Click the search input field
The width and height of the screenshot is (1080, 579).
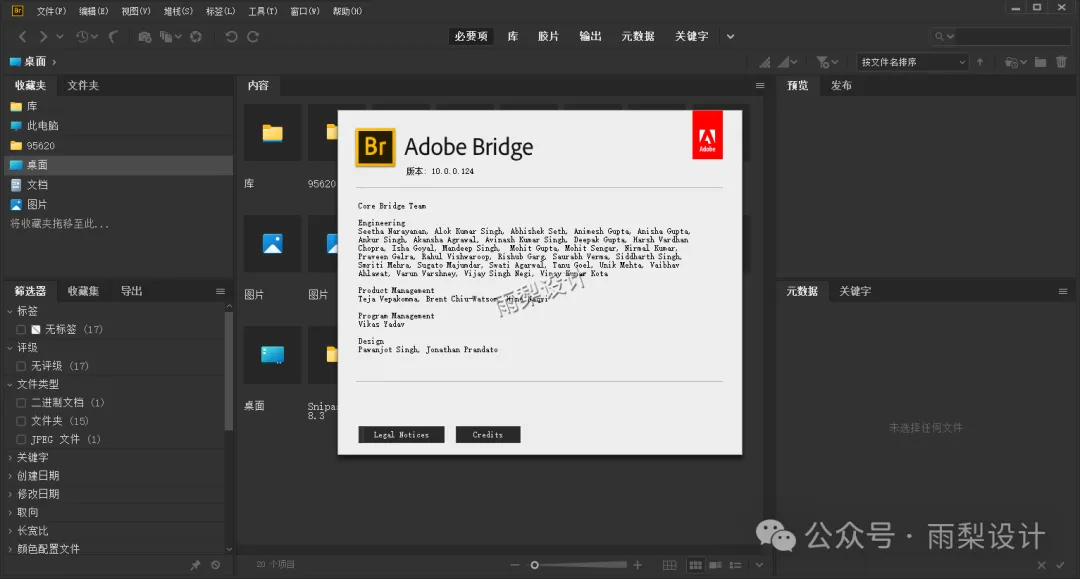click(1012, 36)
